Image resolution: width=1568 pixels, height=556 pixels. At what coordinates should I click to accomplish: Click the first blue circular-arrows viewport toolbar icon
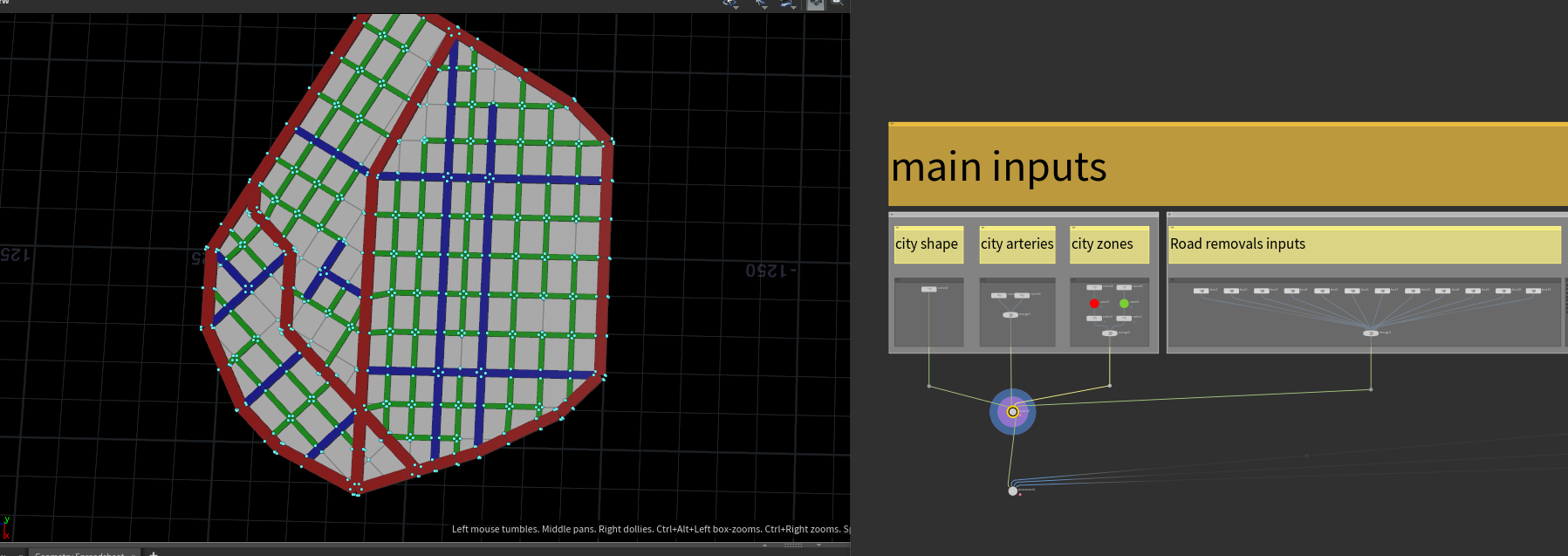pos(730,3)
